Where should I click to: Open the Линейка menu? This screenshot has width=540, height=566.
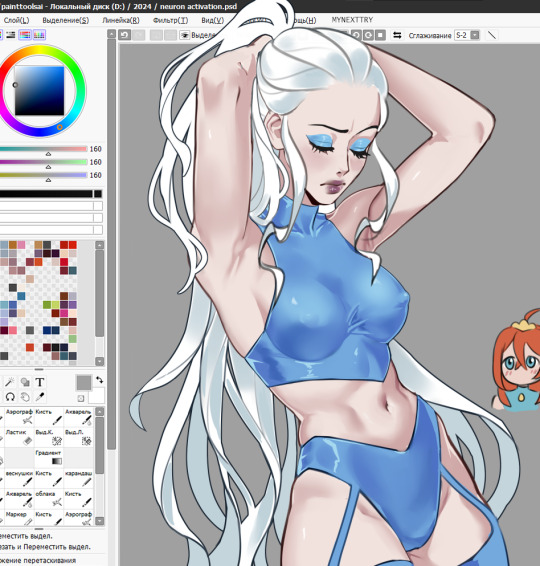coord(121,20)
